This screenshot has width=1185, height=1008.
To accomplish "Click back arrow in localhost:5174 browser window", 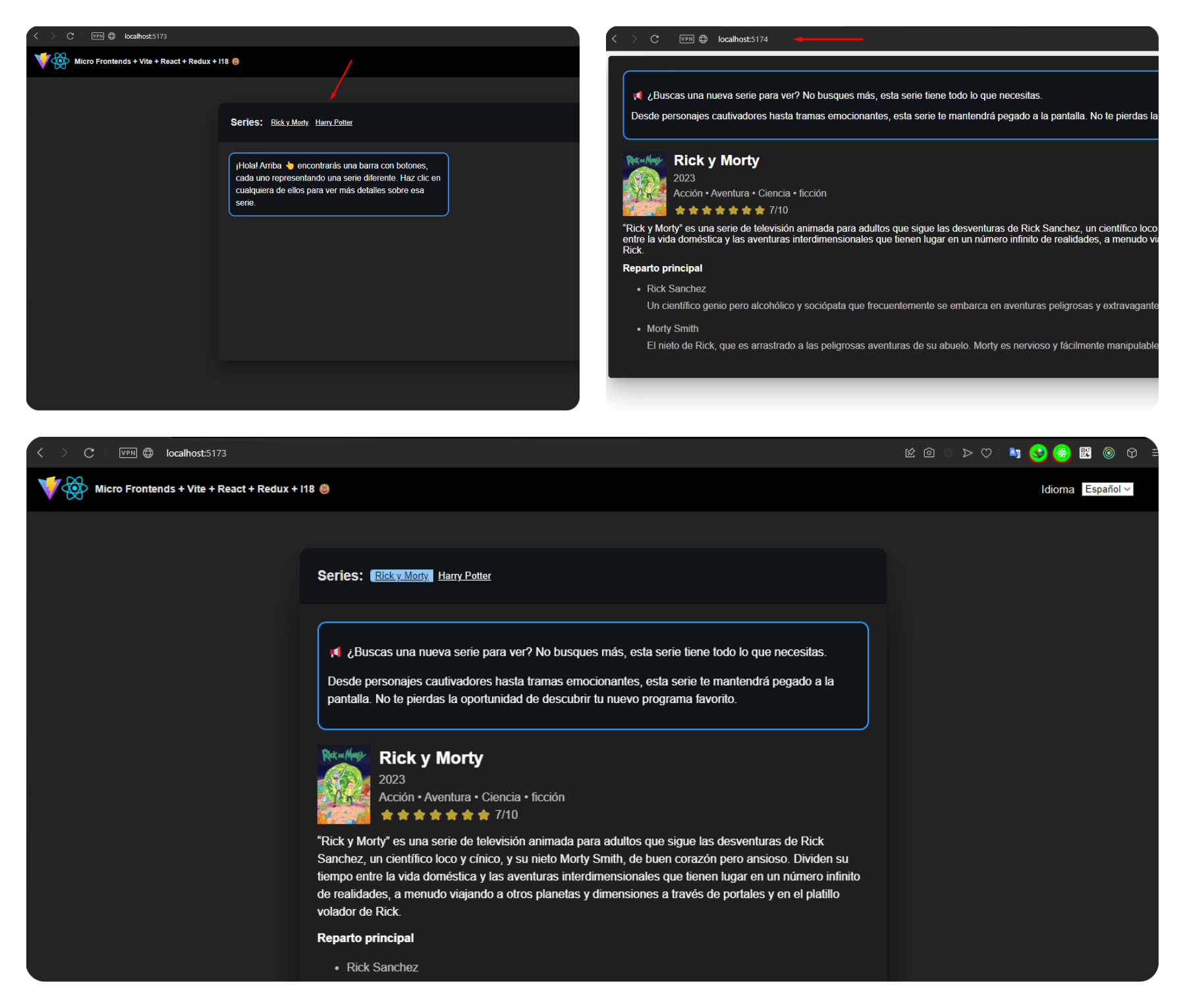I will coord(615,39).
